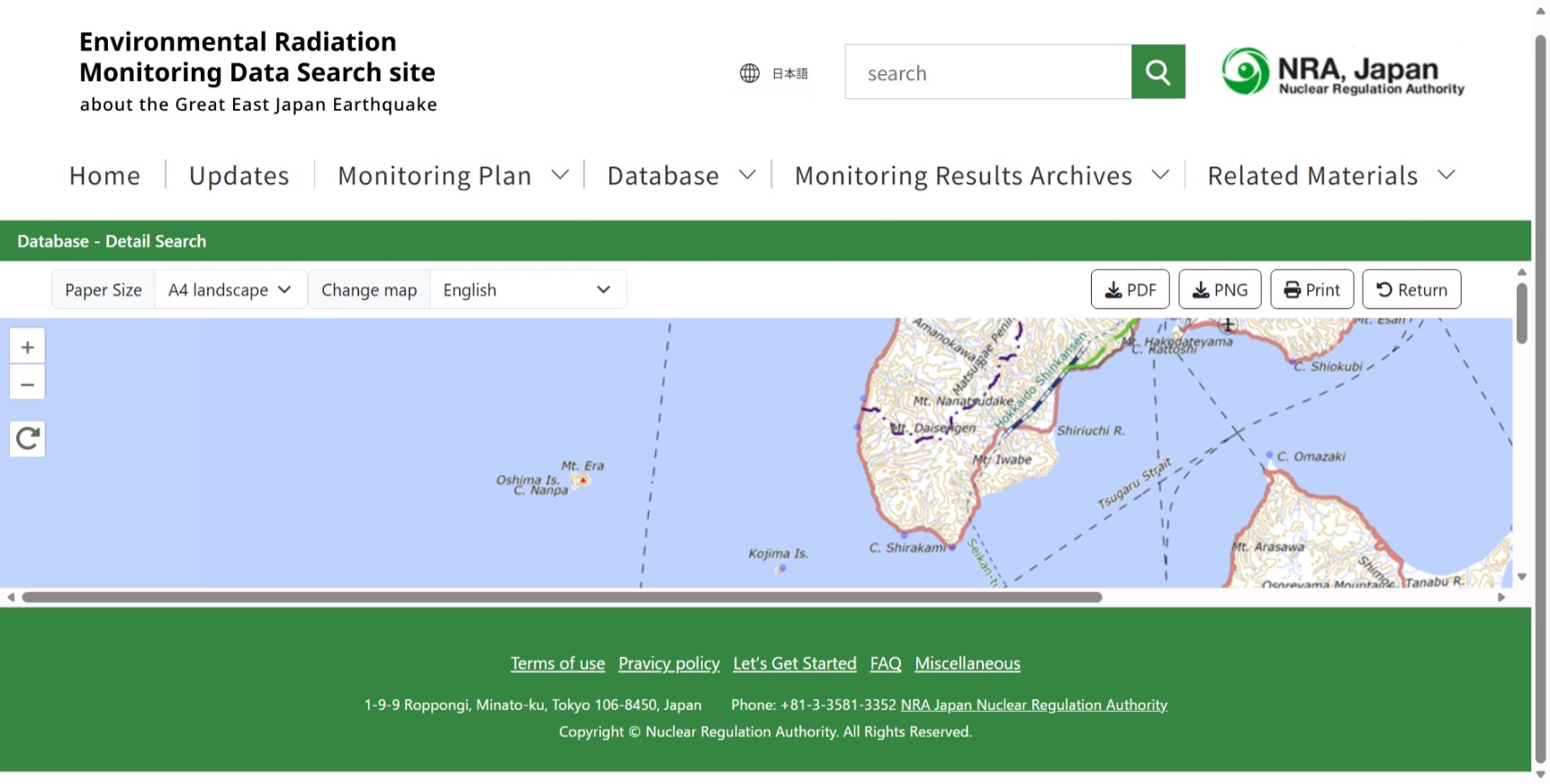
Task: Zoom in on the map
Action: [x=27, y=347]
